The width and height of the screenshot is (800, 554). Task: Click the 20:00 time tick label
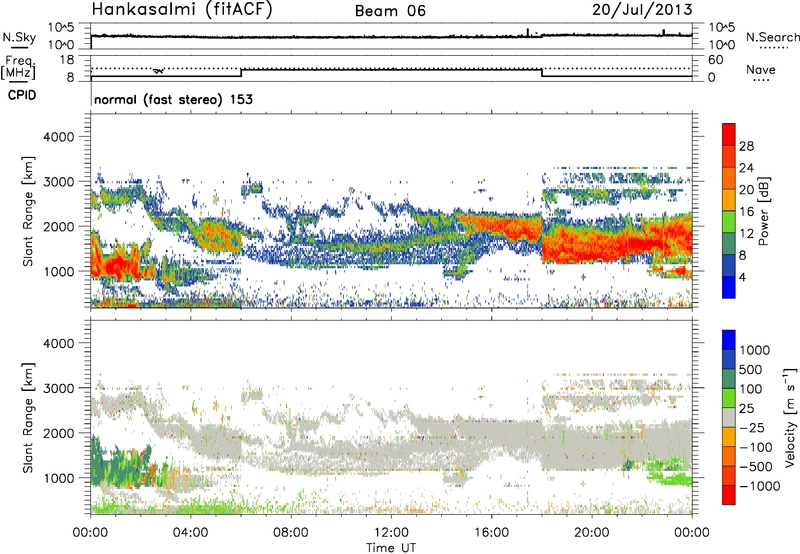[x=591, y=533]
